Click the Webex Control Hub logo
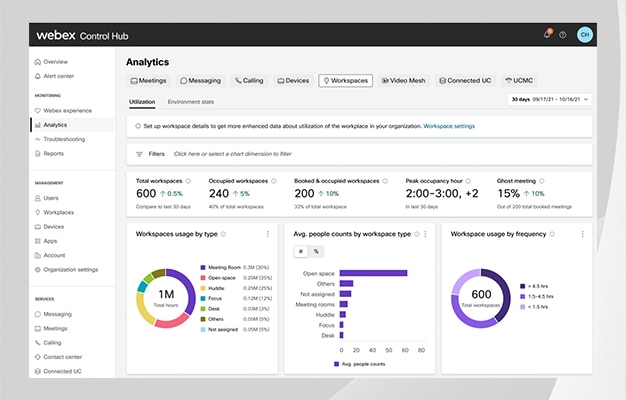The height and width of the screenshot is (400, 626). [82, 36]
